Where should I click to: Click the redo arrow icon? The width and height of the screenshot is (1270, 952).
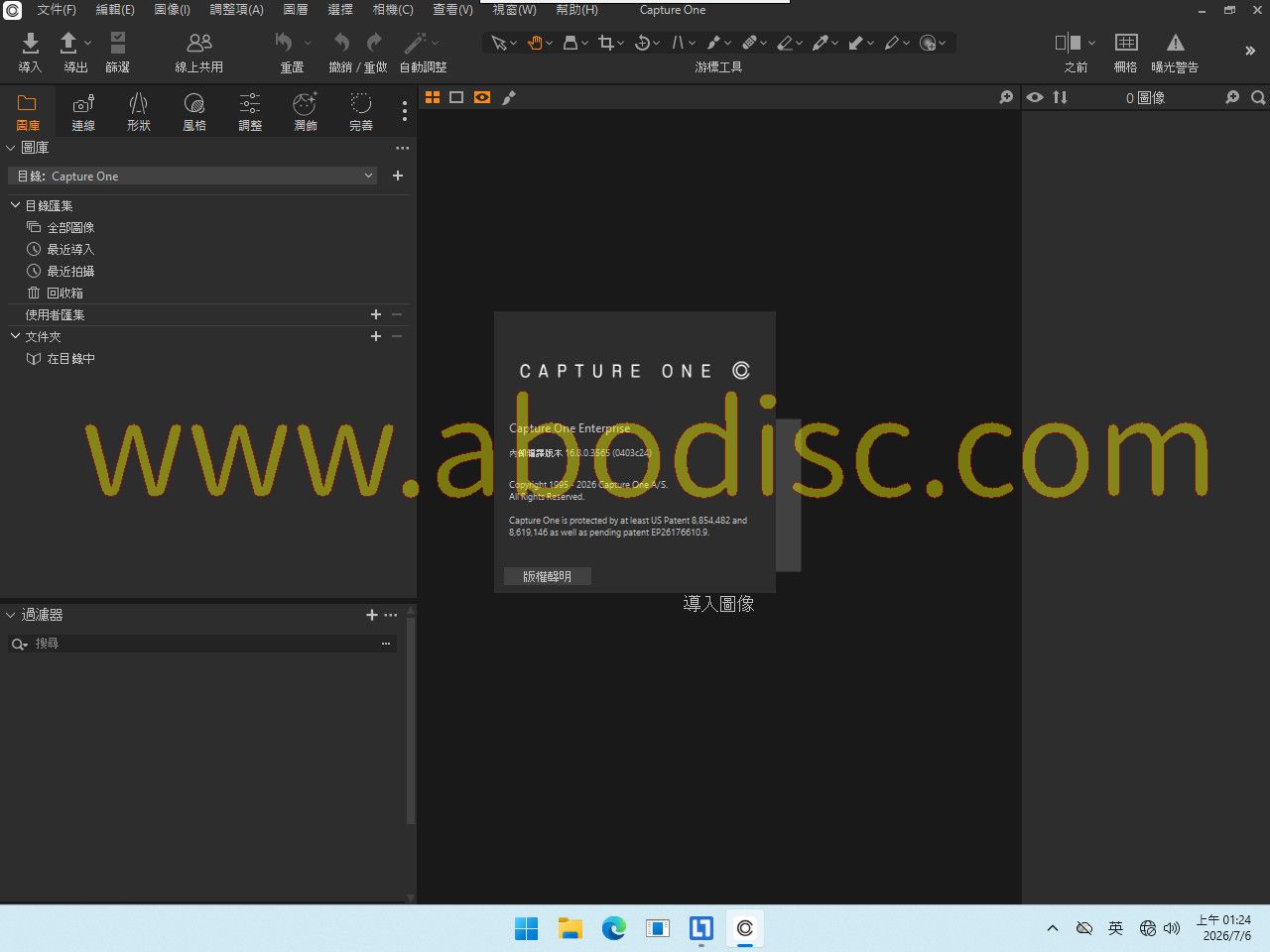tap(374, 43)
